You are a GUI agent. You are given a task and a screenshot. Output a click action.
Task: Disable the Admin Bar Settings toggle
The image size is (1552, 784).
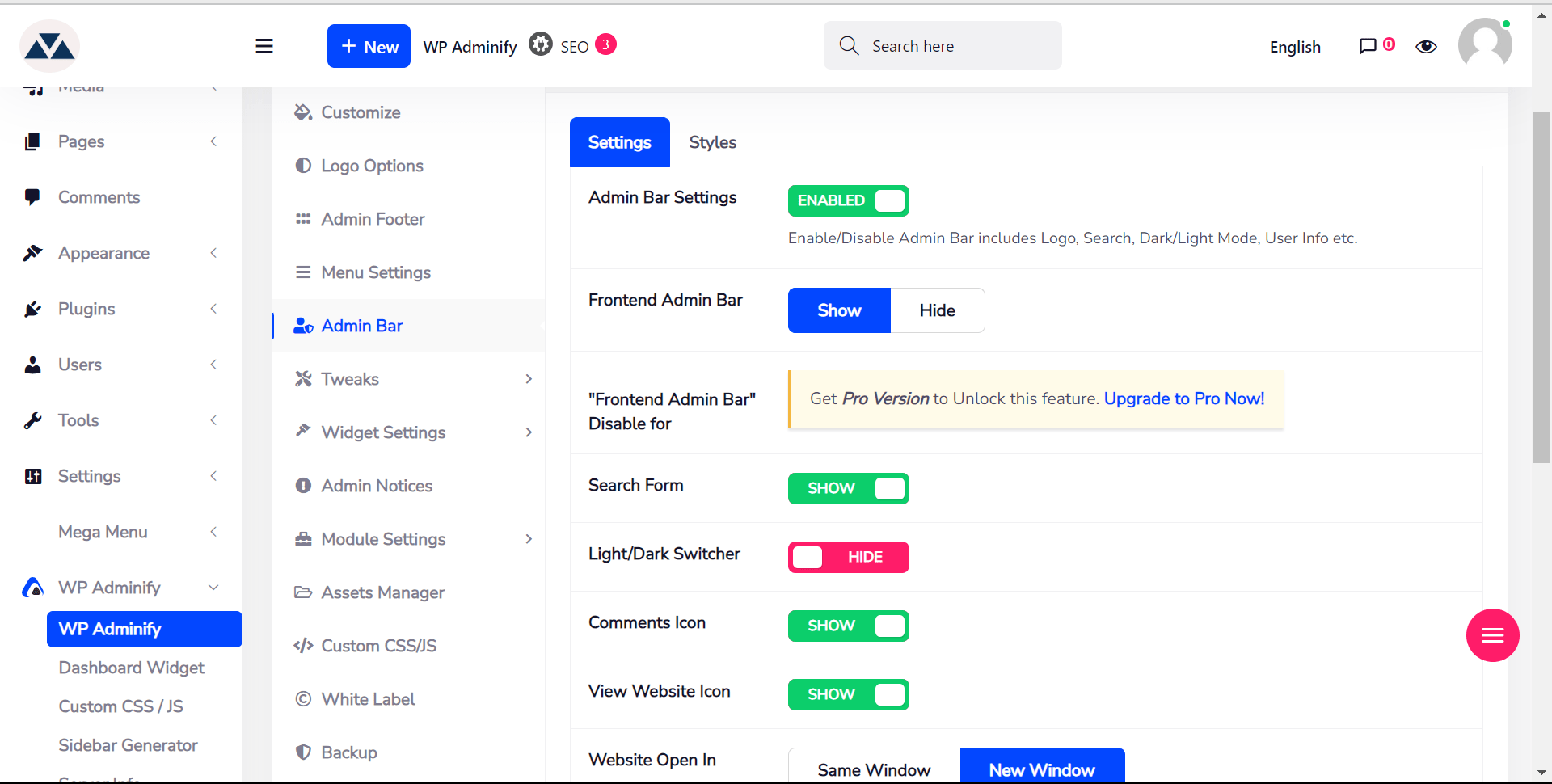click(x=848, y=200)
